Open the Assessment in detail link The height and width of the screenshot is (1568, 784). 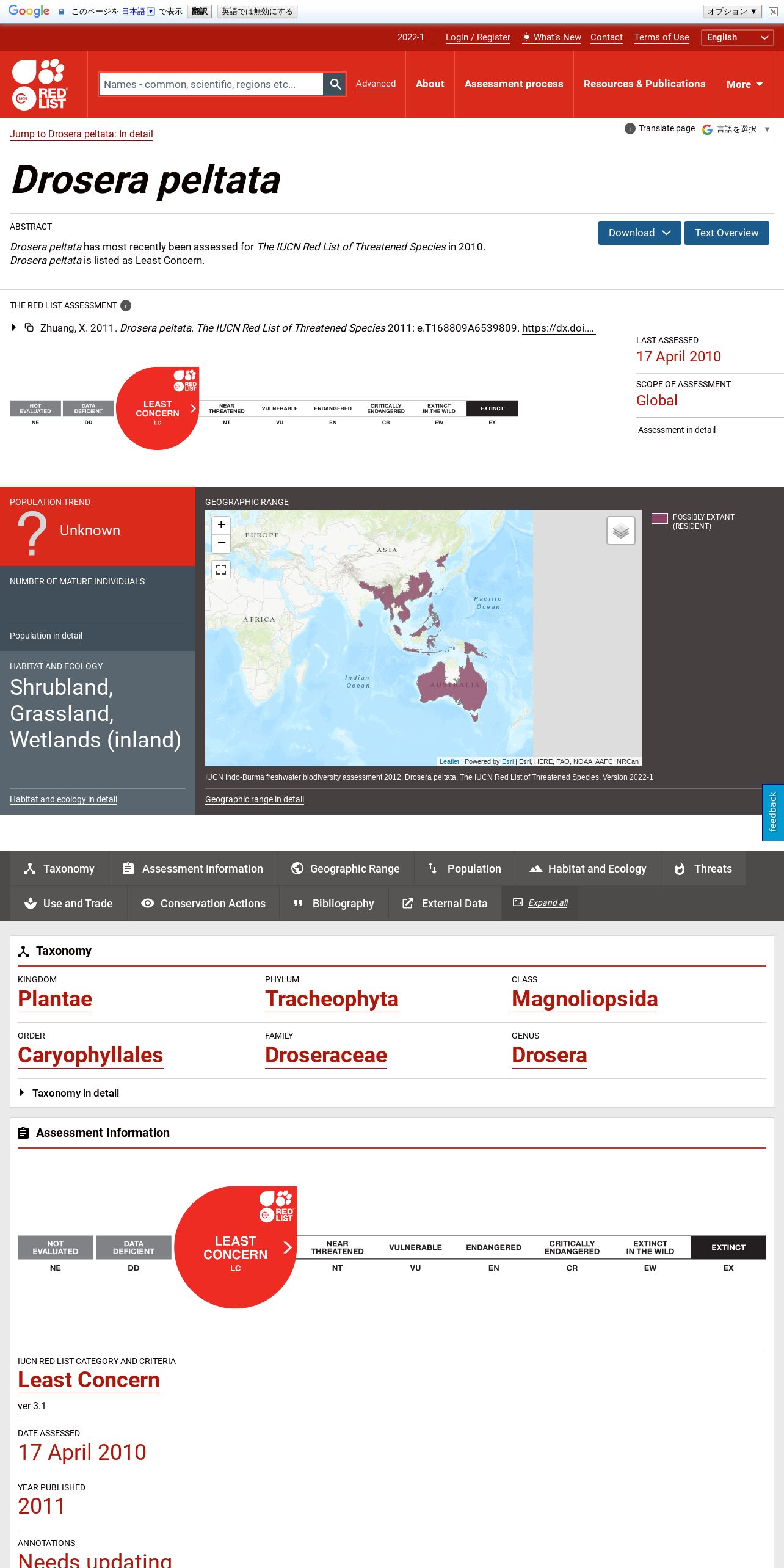click(x=677, y=430)
